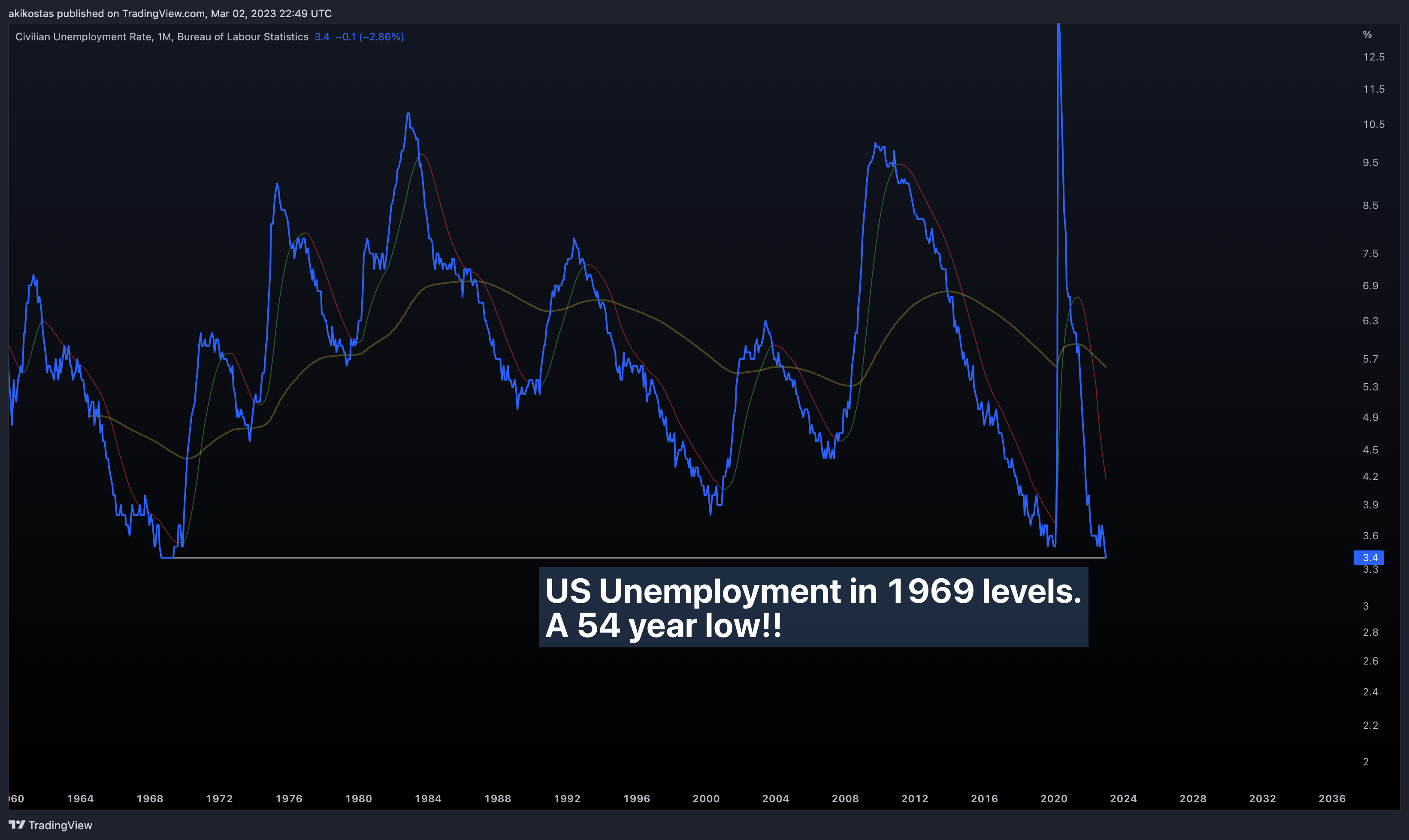Click the 2000 label on time axis
Image resolution: width=1409 pixels, height=840 pixels.
(707, 799)
